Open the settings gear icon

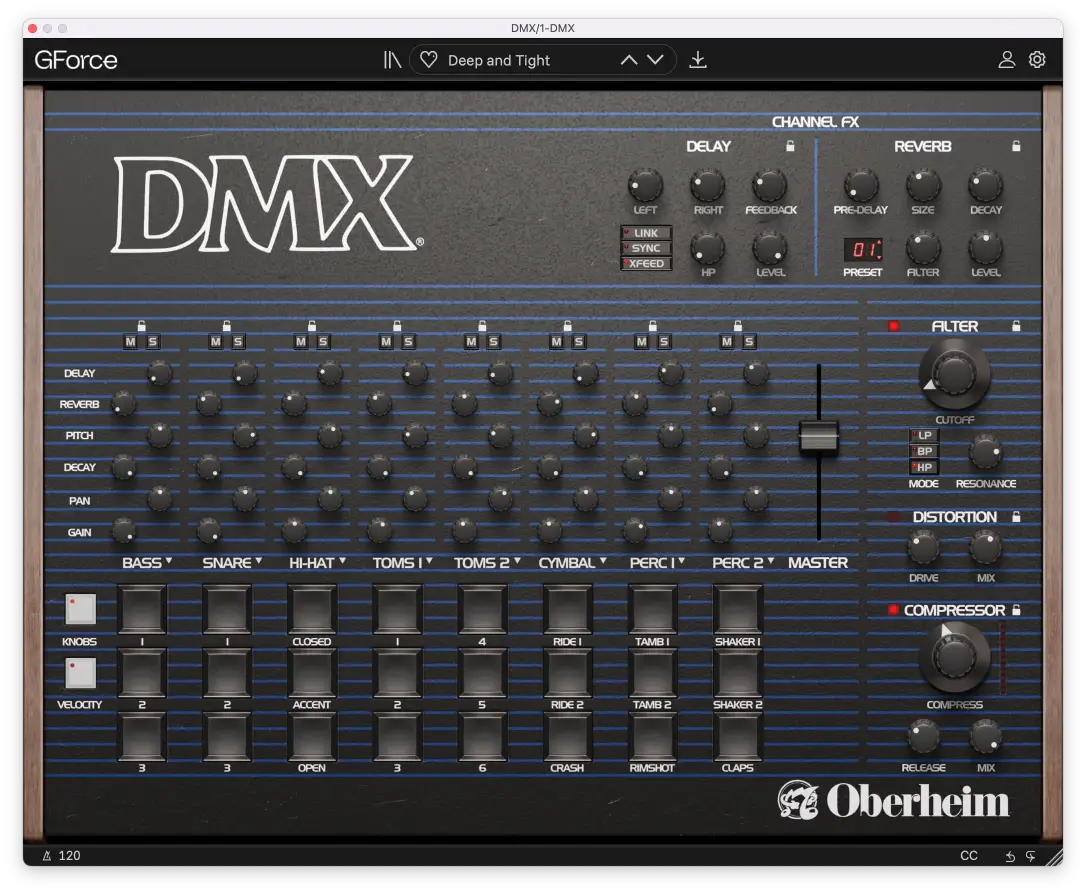[x=1037, y=60]
